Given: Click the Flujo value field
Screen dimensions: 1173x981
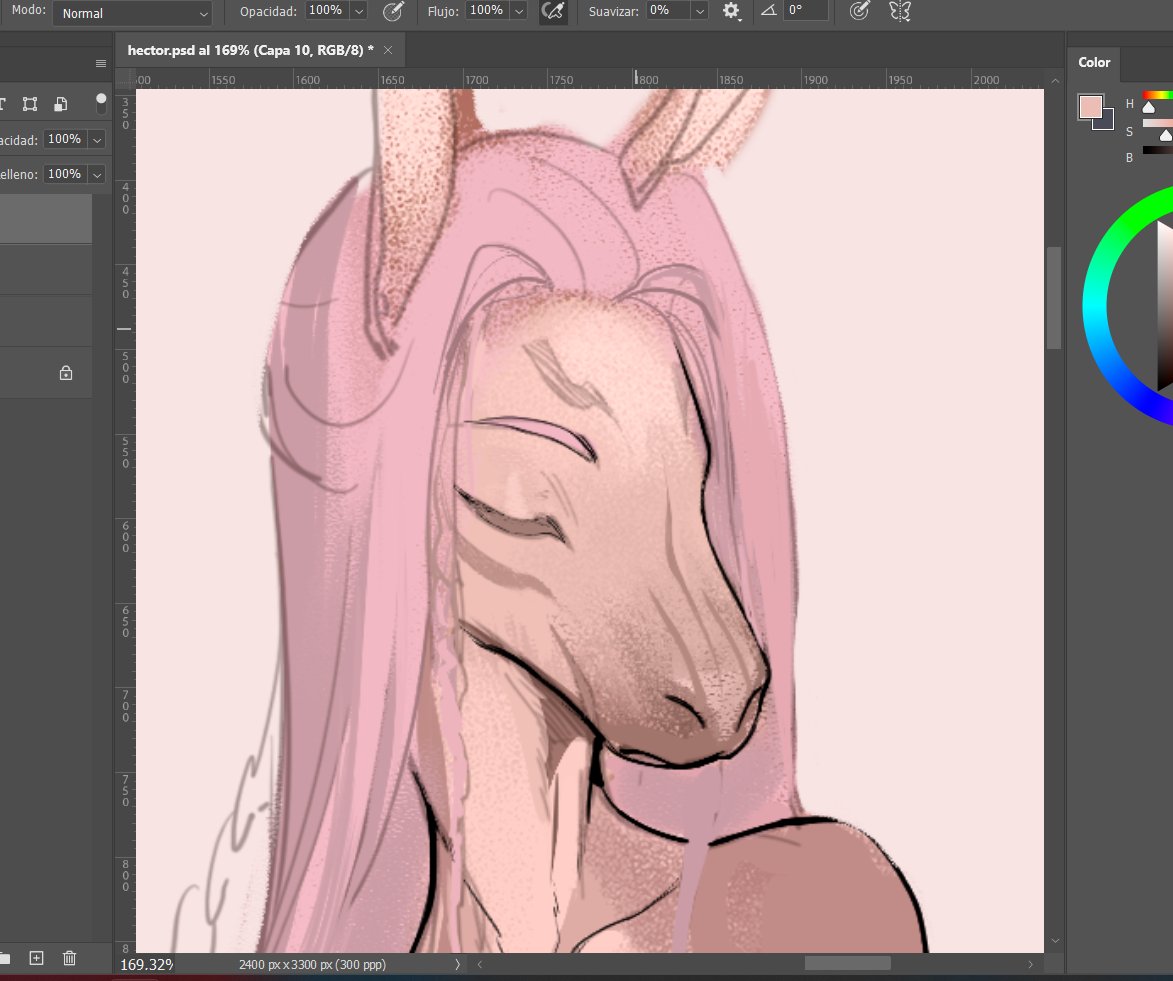Looking at the screenshot, I should click(486, 11).
